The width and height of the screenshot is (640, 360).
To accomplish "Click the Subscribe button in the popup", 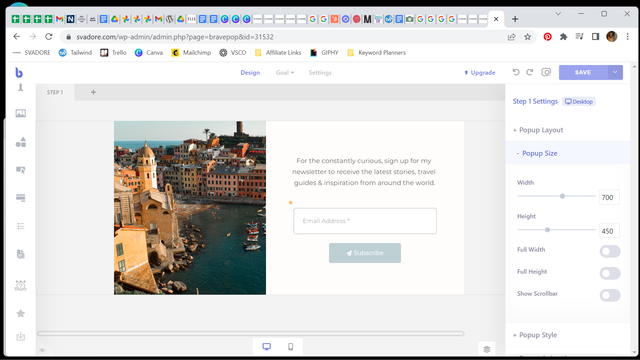I will pos(365,253).
